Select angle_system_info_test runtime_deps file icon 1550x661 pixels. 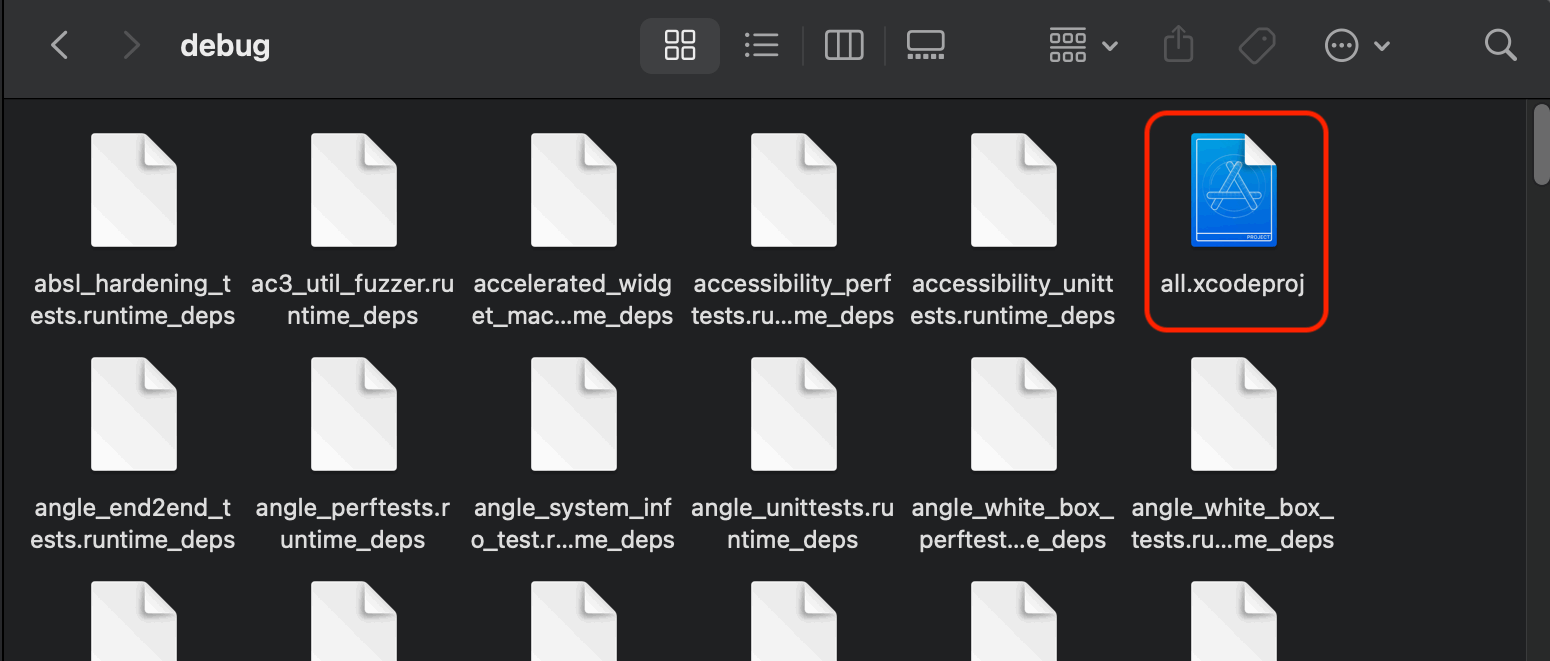click(574, 414)
